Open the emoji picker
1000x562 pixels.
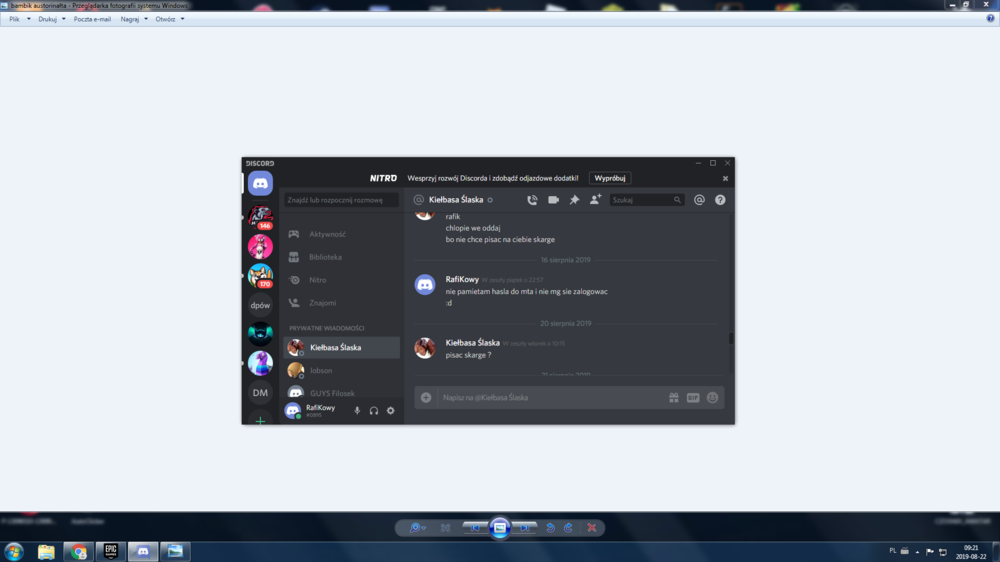(x=712, y=397)
